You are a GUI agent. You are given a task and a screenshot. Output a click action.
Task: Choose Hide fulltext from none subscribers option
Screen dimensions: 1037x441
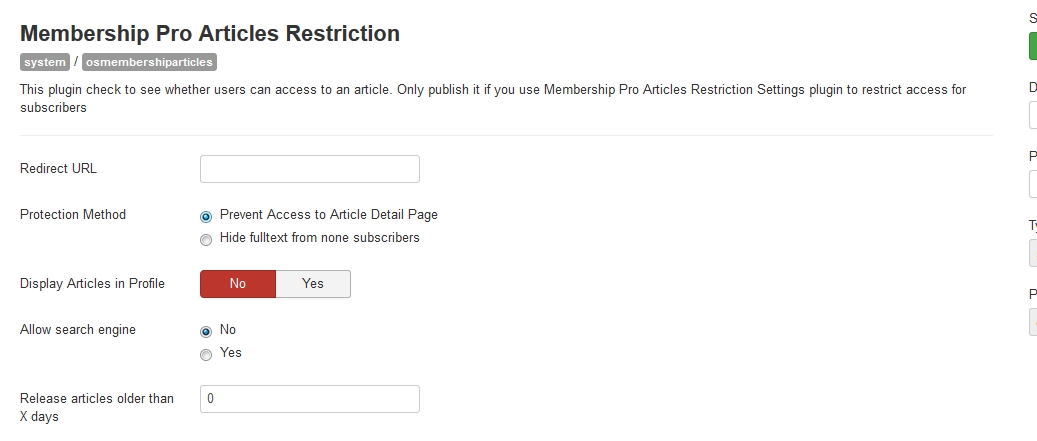[206, 240]
